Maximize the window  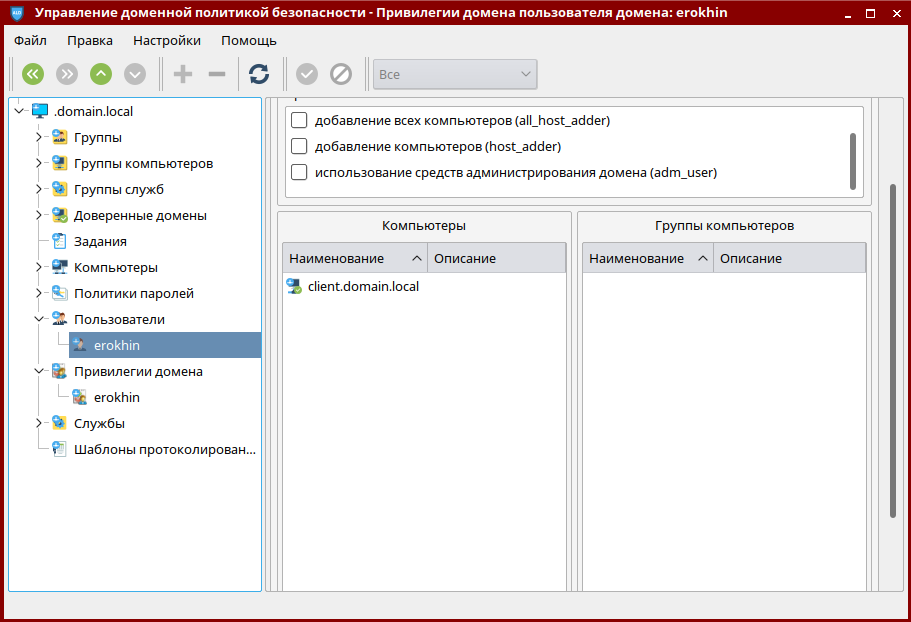click(x=870, y=13)
